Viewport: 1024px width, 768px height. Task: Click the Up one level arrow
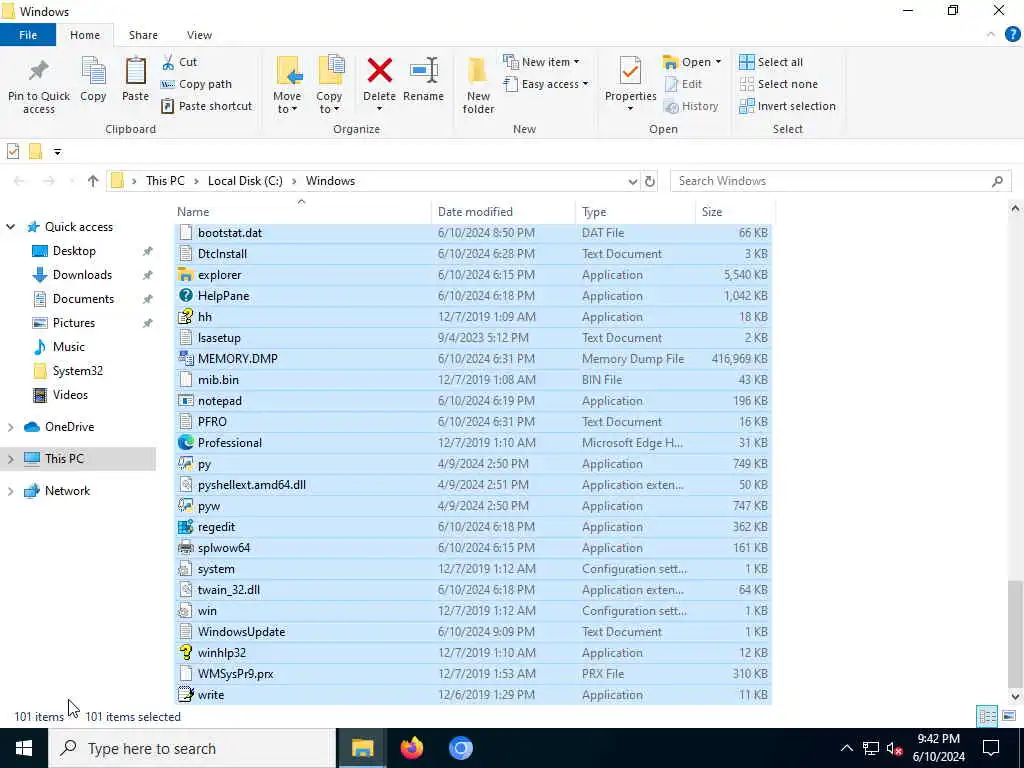93,181
